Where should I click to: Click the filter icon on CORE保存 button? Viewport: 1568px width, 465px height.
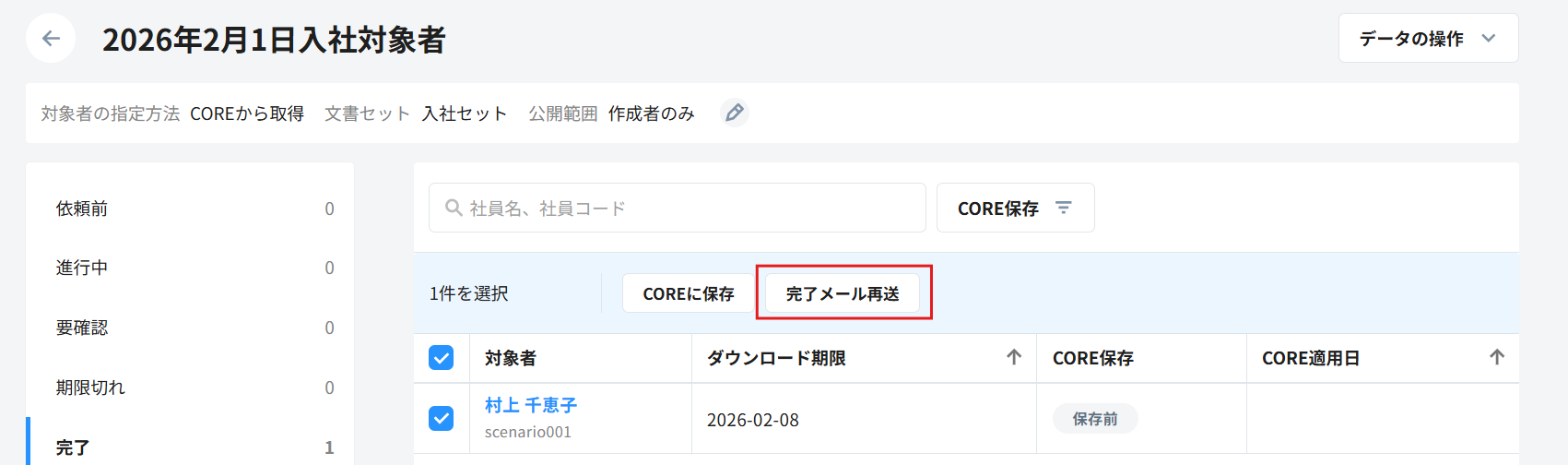[1064, 208]
